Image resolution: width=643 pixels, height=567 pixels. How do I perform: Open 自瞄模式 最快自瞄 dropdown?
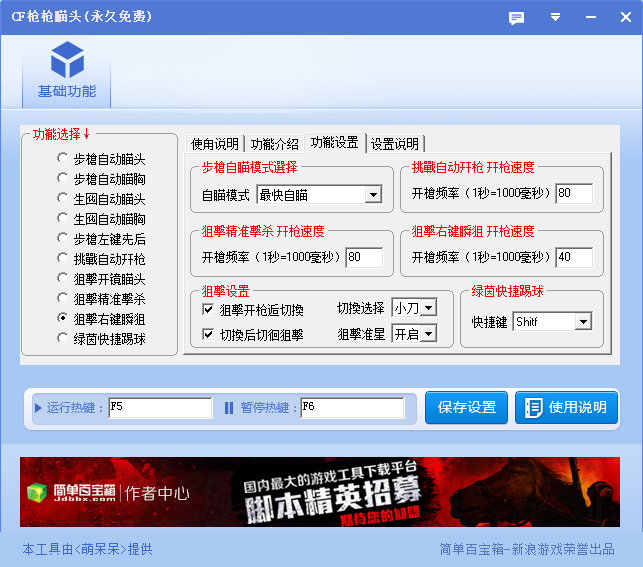[x=319, y=194]
